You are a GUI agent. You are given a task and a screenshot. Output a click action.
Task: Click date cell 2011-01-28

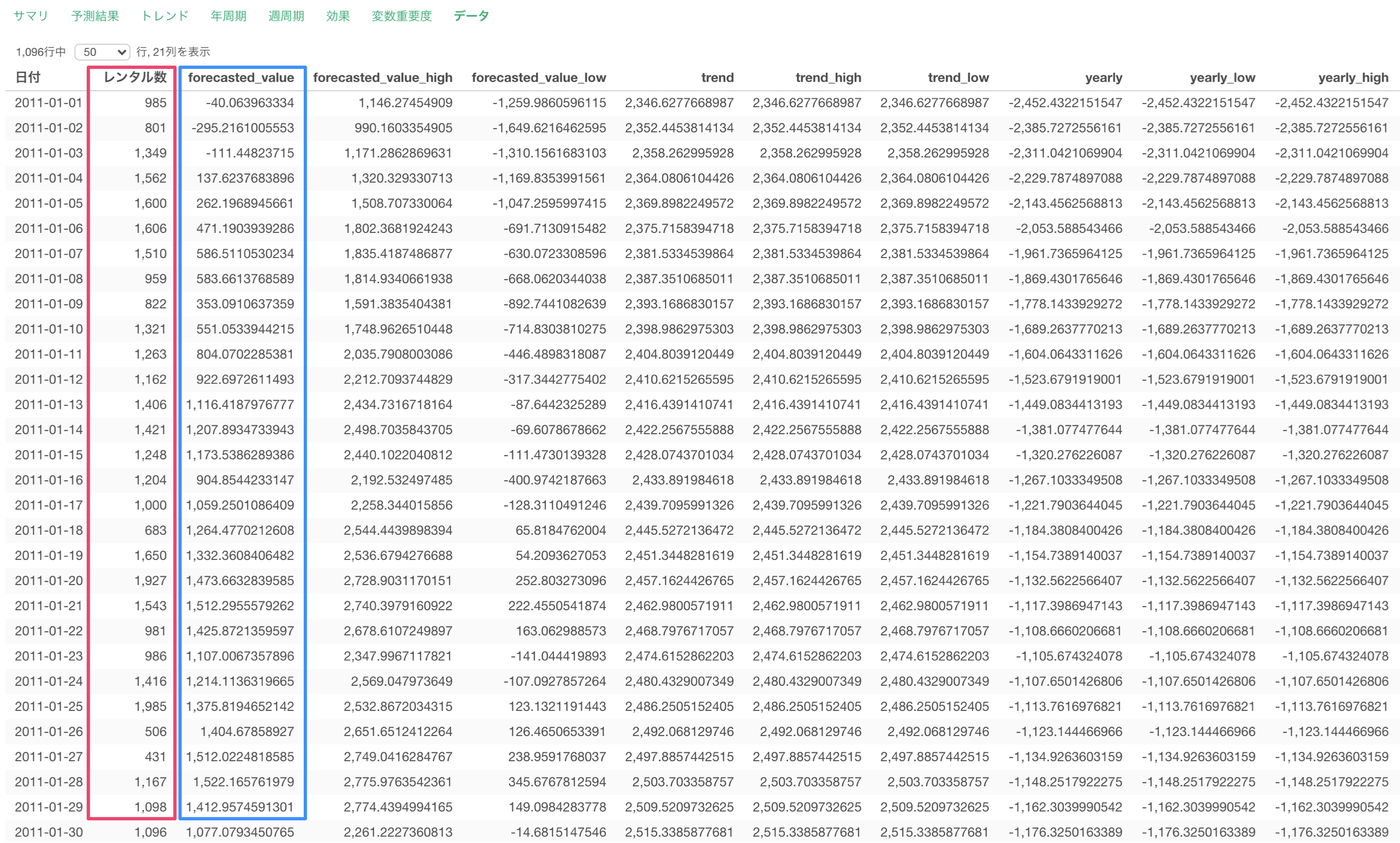49,781
